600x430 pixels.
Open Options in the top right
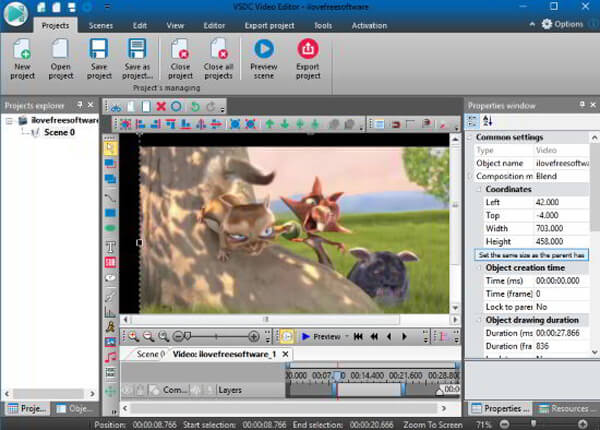[562, 24]
